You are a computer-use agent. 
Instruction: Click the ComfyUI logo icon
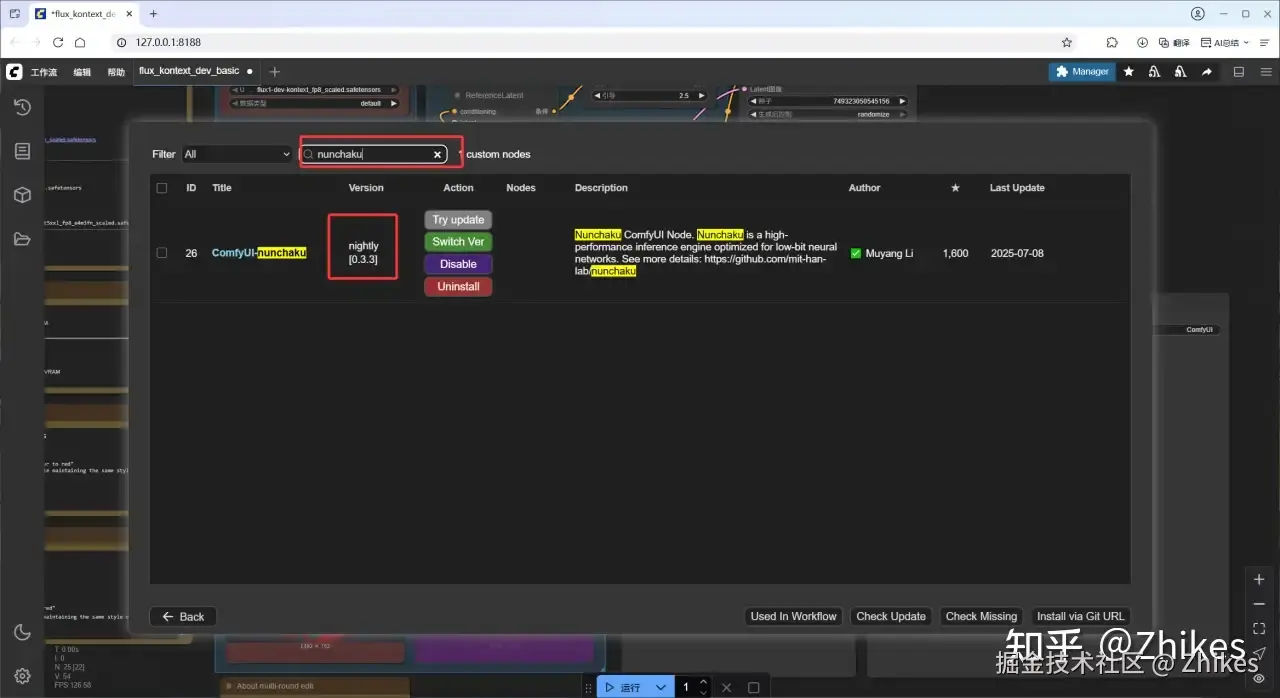(14, 72)
